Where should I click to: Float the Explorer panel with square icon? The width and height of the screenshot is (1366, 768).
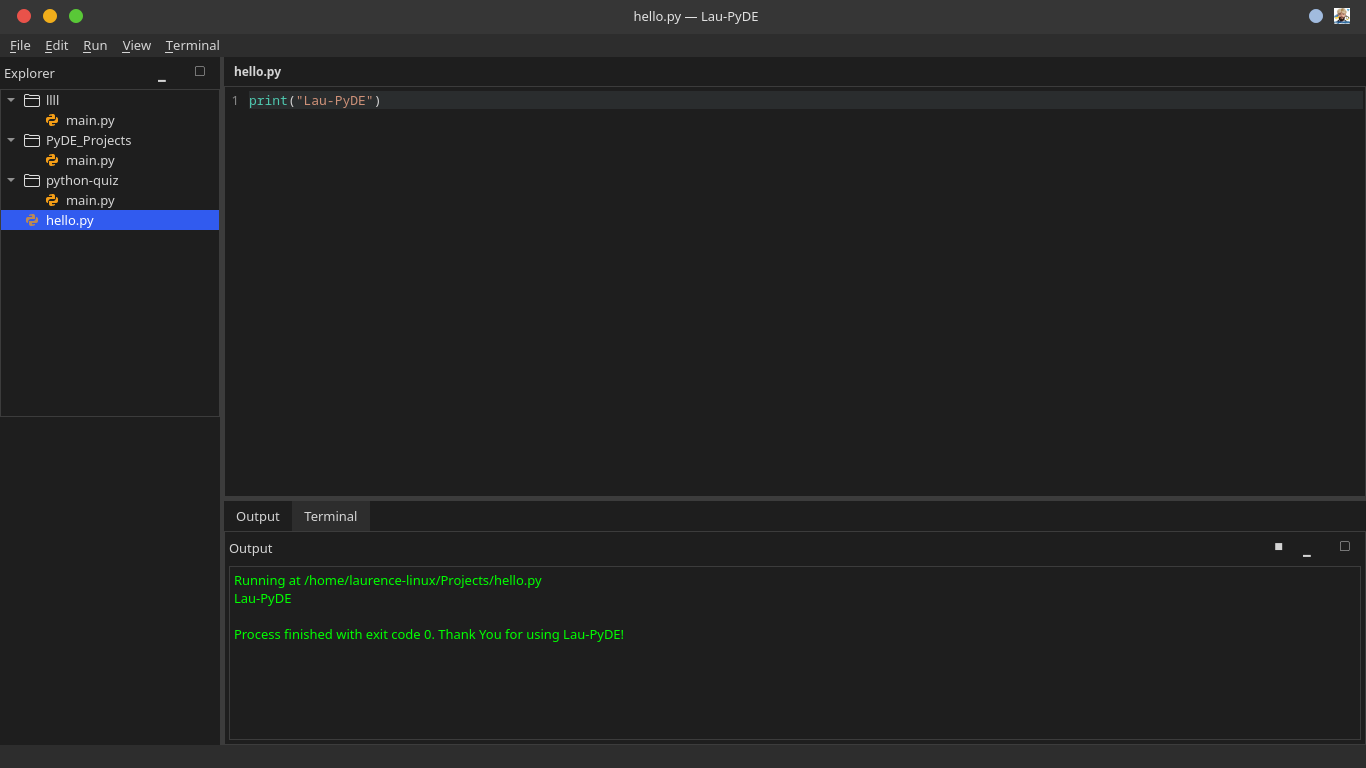(x=200, y=71)
